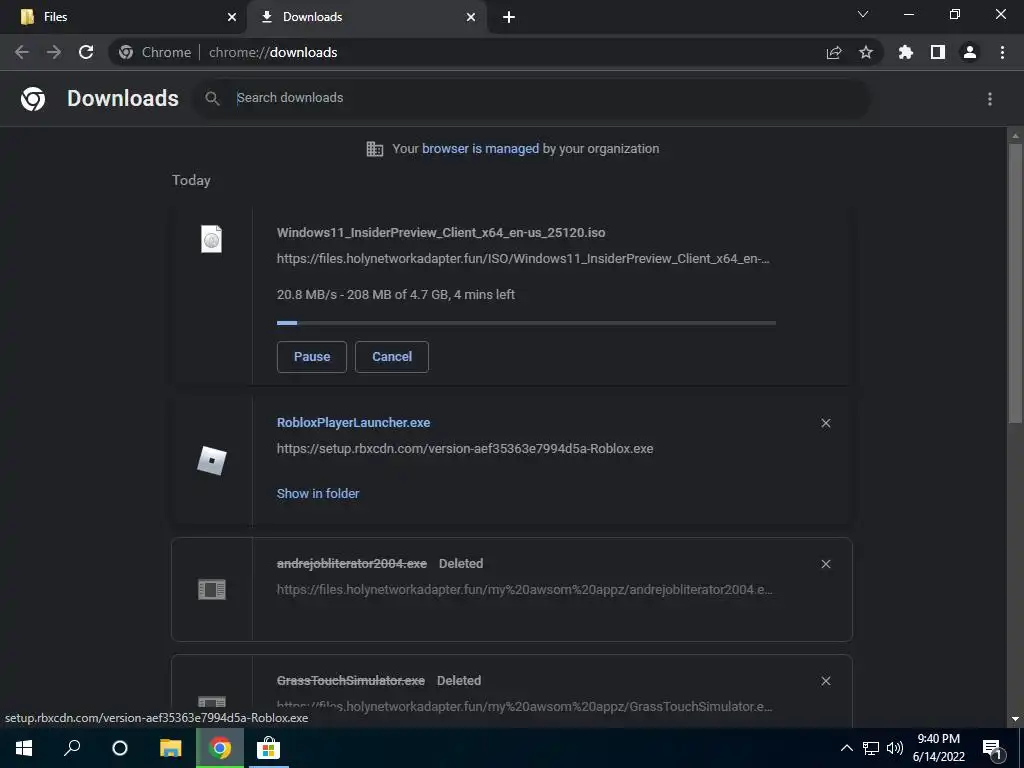Click the page vertical scrollbar thumb
This screenshot has height=768, width=1024.
[1015, 283]
